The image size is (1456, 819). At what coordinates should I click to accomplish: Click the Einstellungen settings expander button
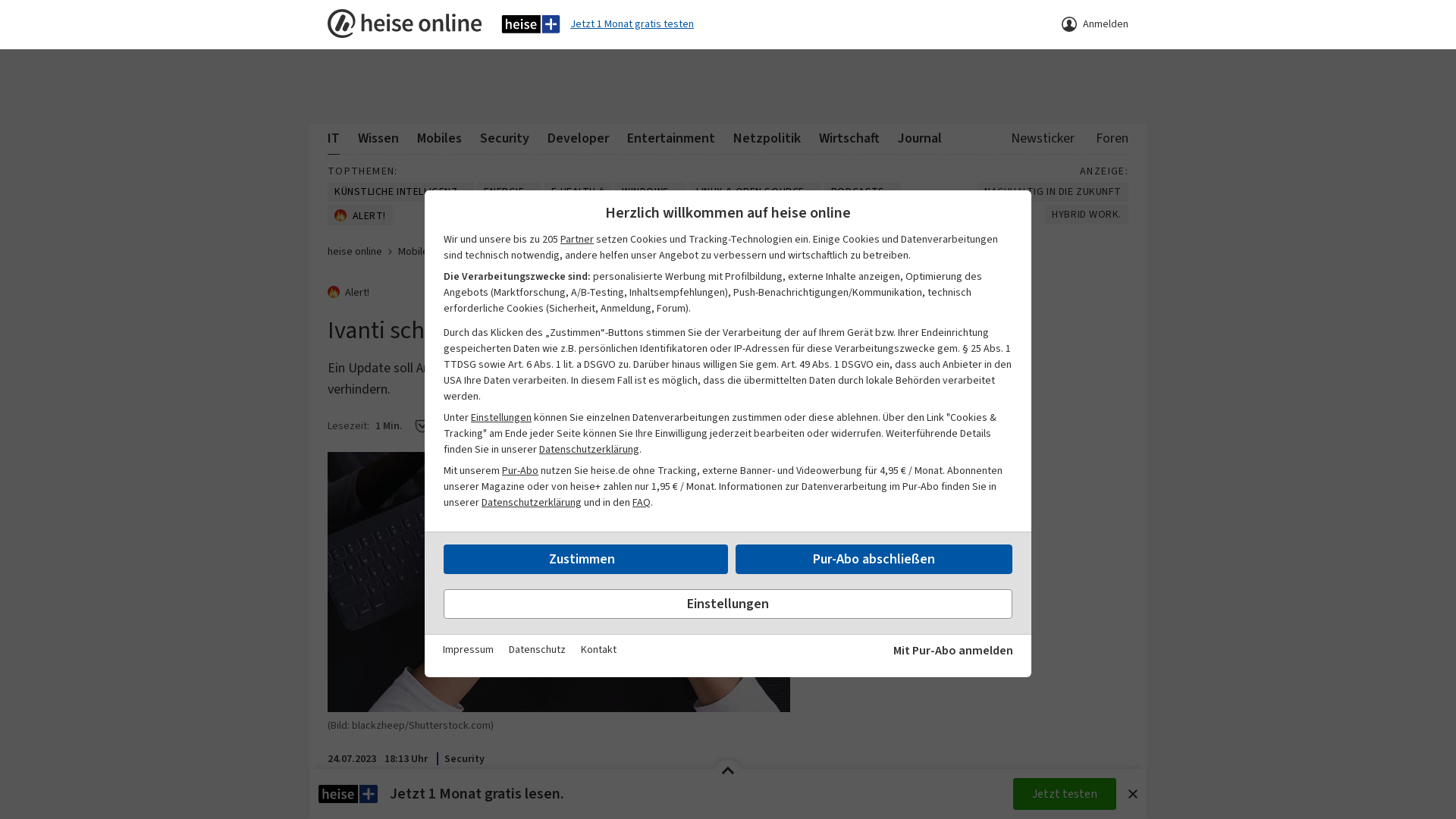728,604
